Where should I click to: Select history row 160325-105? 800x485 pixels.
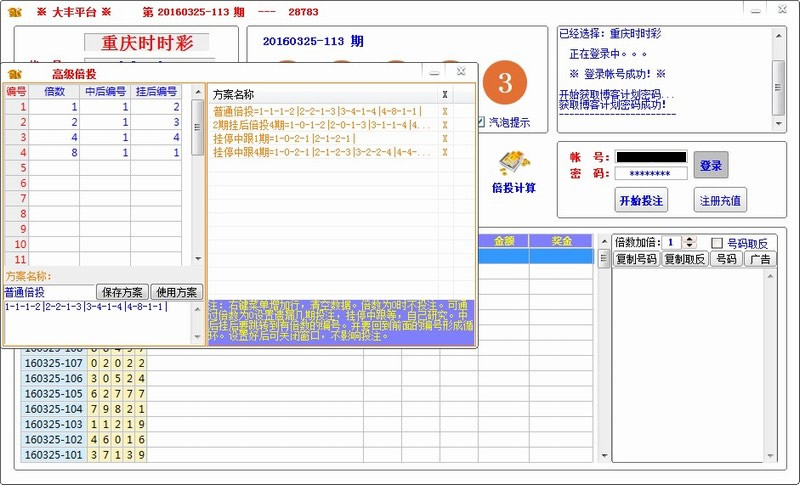[x=54, y=394]
